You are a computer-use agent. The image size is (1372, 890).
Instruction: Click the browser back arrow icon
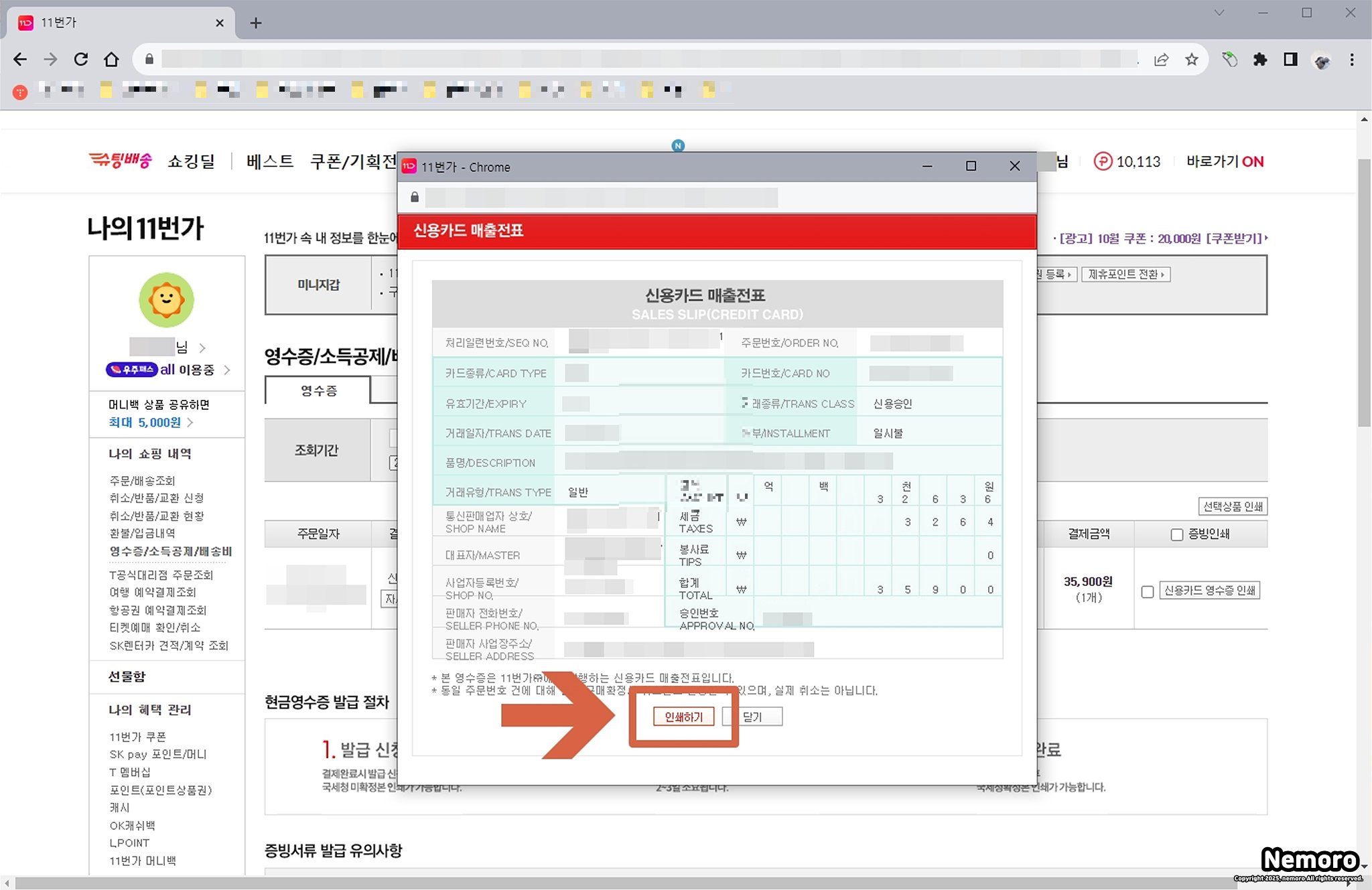click(x=20, y=60)
